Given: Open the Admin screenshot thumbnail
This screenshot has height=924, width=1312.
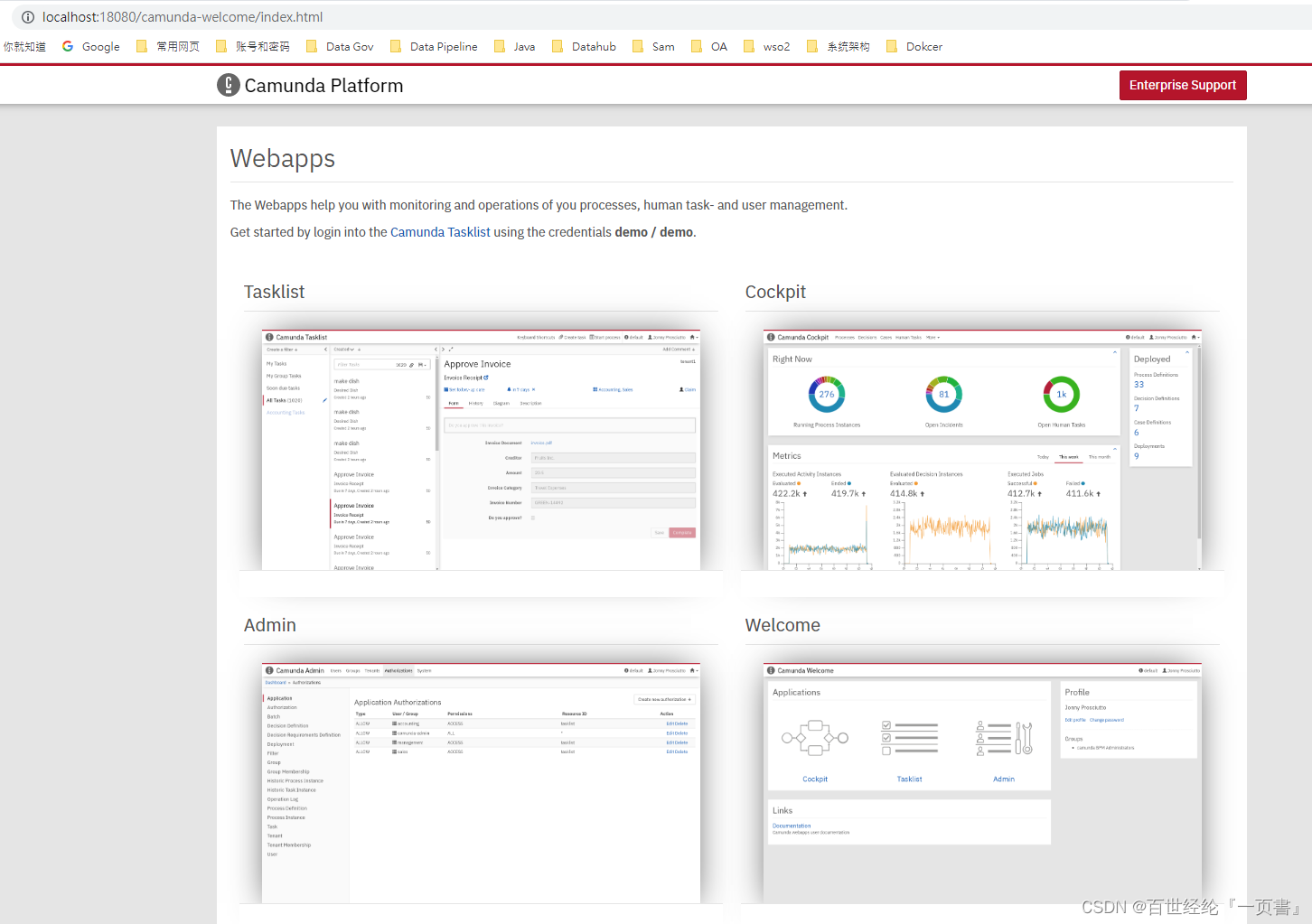Looking at the screenshot, I should click(481, 783).
